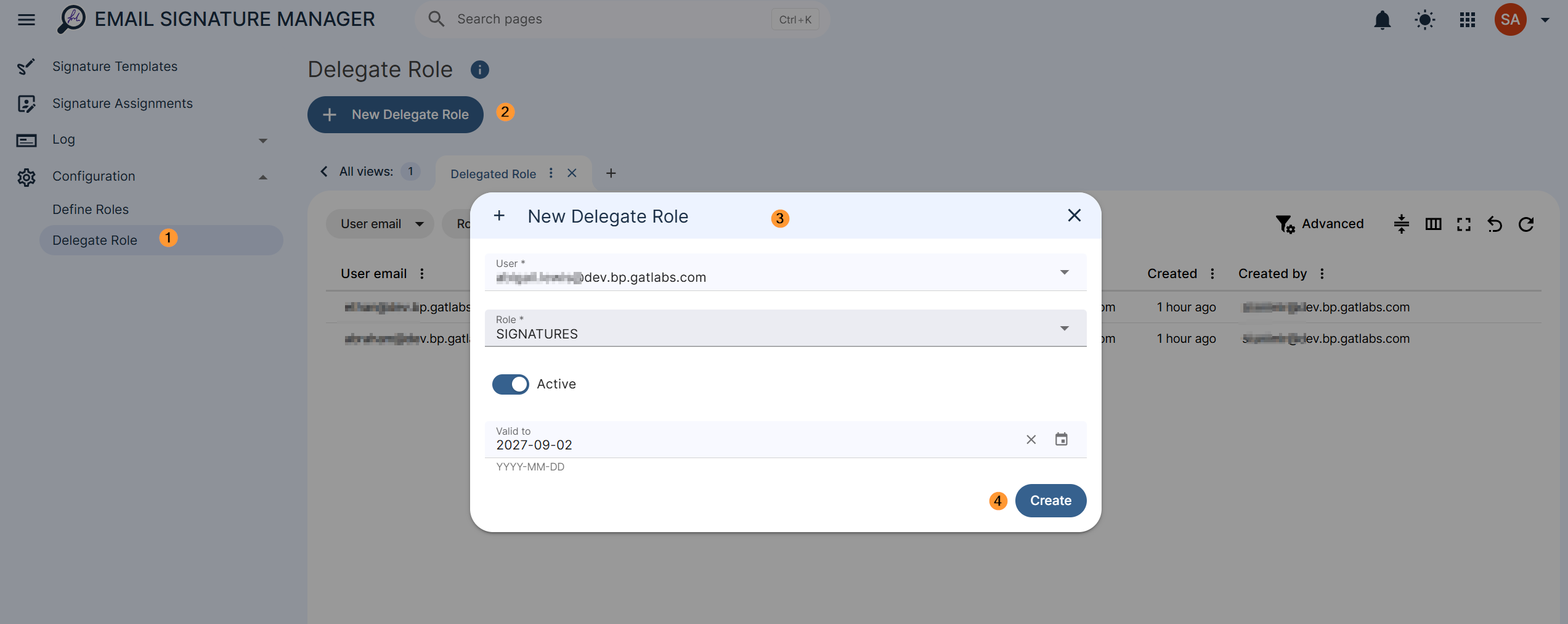Viewport: 1568px width, 624px height.
Task: Open the notifications bell
Action: [x=1383, y=20]
